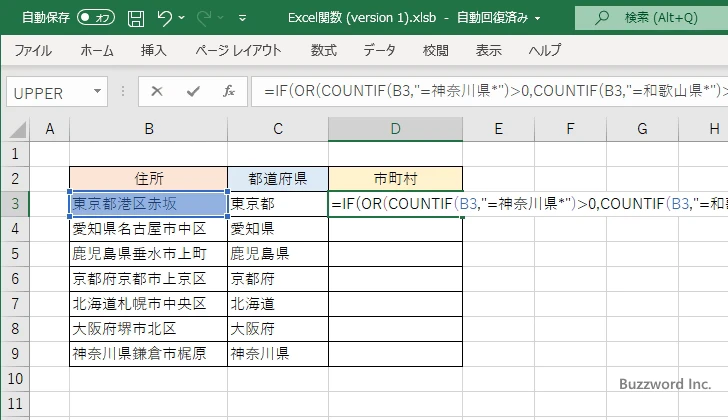Open the 数式 ribbon tab
The image size is (728, 420).
[x=324, y=50]
